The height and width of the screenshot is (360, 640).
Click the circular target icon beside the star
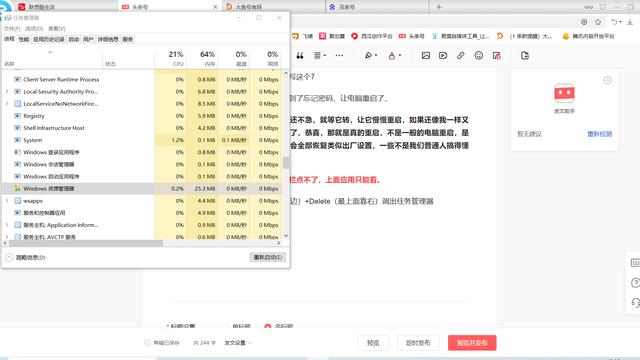tap(584, 22)
